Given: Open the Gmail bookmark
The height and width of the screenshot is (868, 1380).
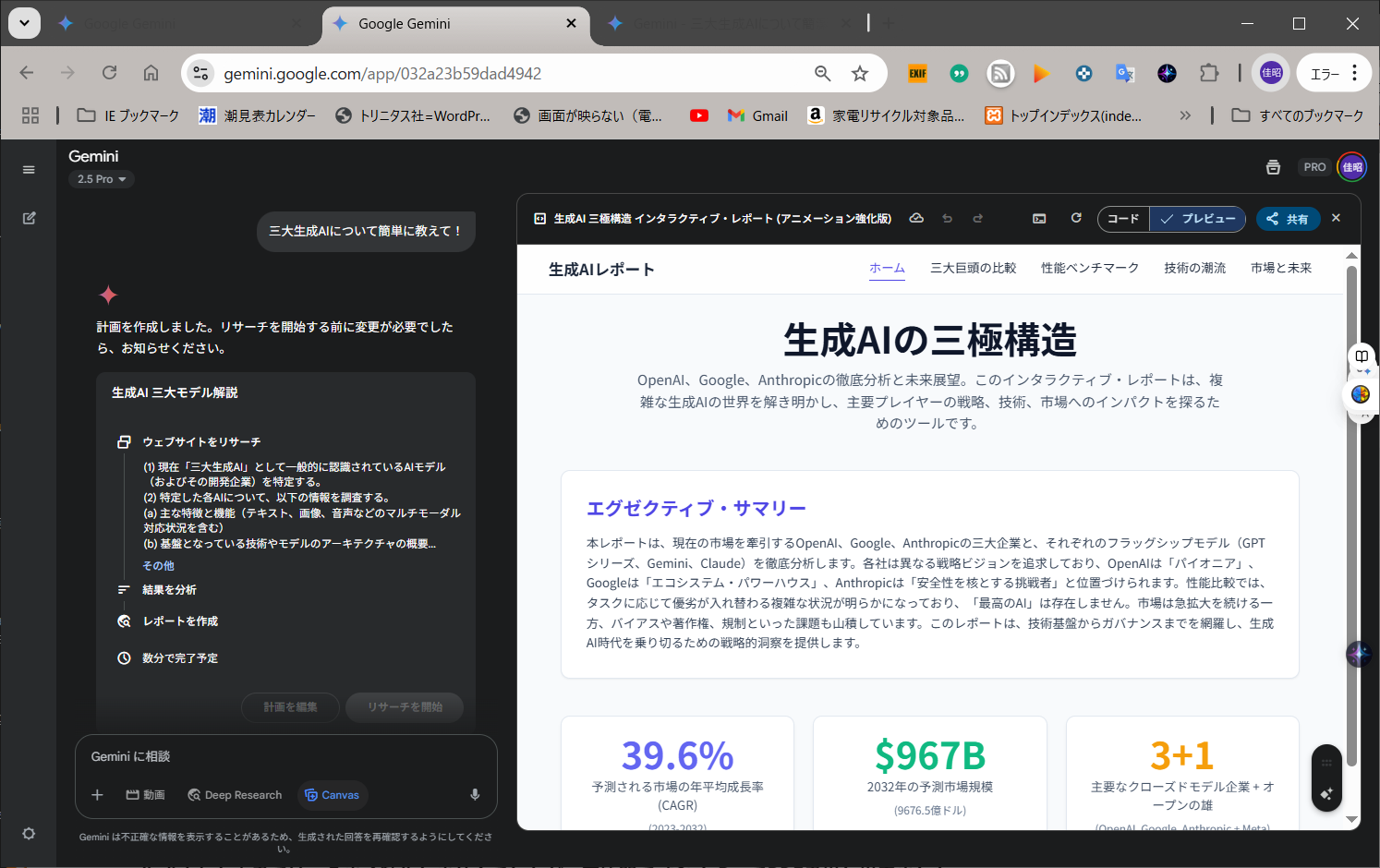Looking at the screenshot, I should click(757, 115).
